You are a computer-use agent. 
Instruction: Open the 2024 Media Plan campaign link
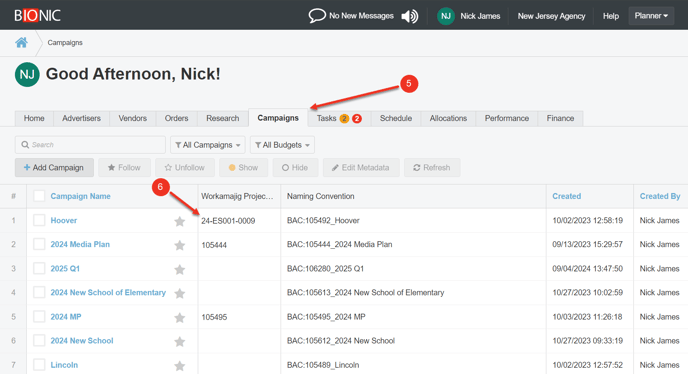pyautogui.click(x=80, y=244)
